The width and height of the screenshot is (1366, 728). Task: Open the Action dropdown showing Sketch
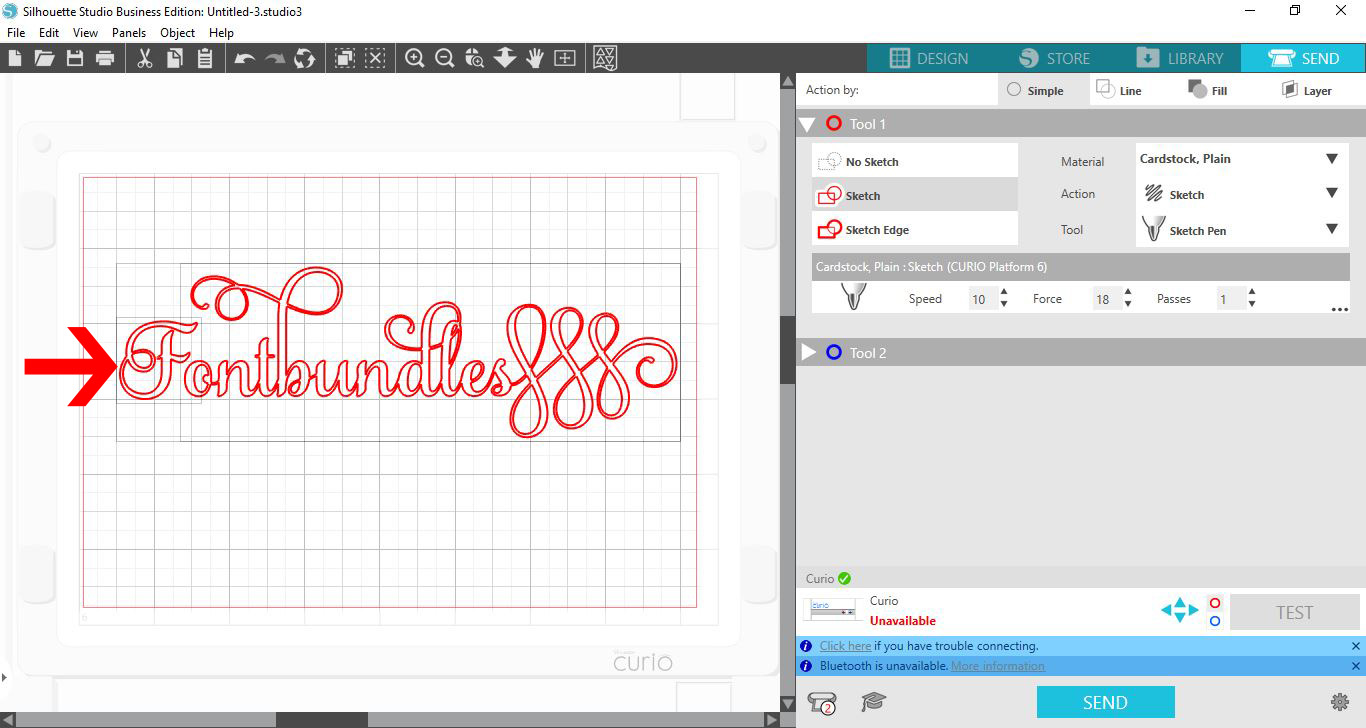pos(1242,194)
